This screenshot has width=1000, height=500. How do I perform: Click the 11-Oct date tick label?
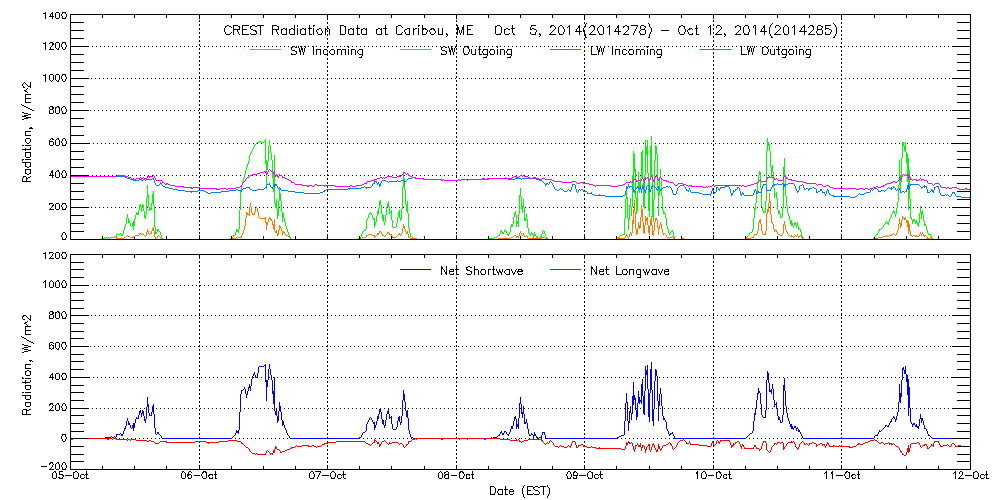point(842,477)
